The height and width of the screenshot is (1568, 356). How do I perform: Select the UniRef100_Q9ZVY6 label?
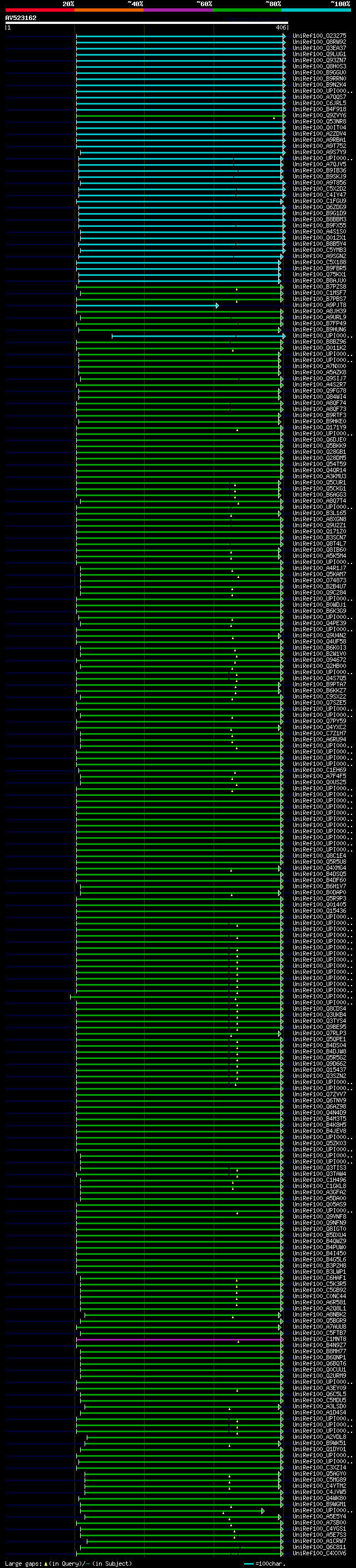coord(319,116)
